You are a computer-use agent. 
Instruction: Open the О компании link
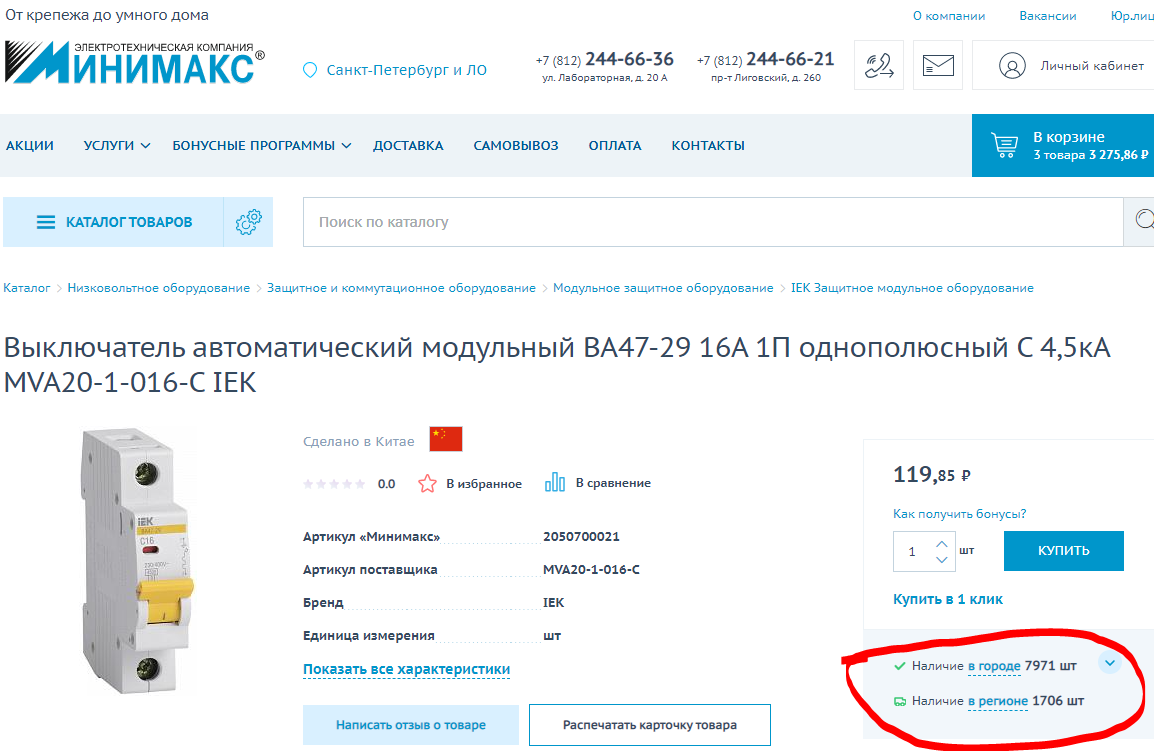949,16
